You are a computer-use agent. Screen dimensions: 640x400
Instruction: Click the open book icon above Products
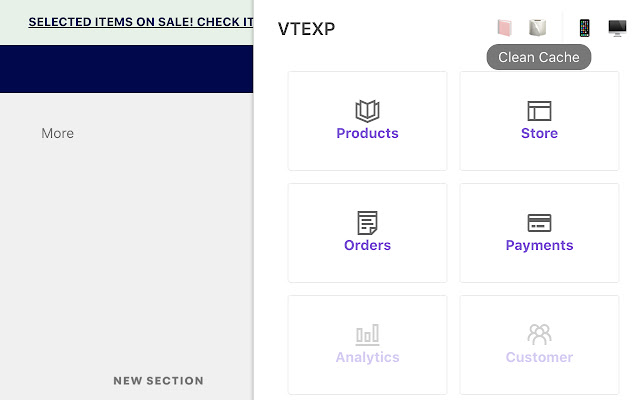367,111
